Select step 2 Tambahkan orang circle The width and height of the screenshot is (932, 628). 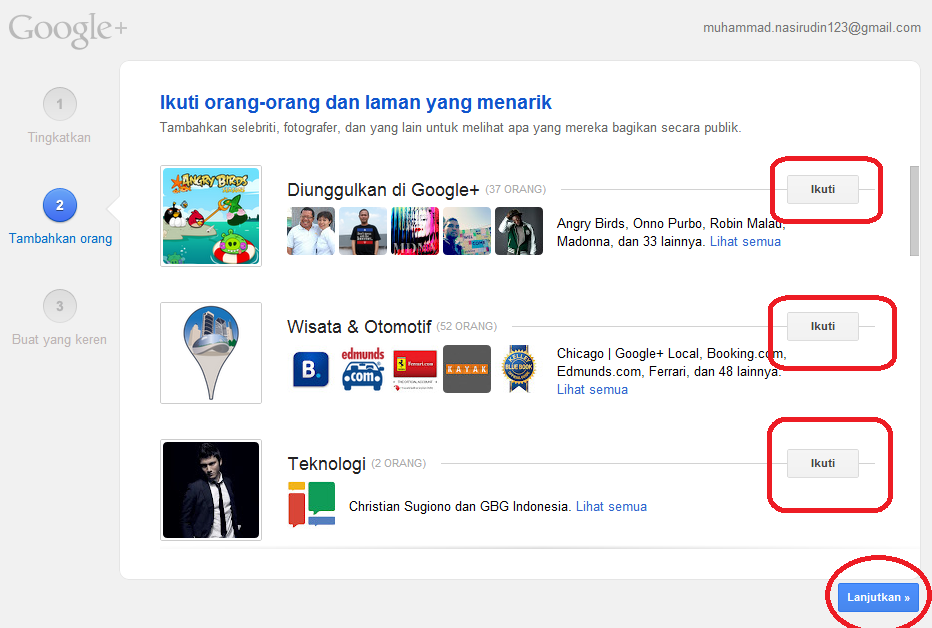(x=59, y=205)
